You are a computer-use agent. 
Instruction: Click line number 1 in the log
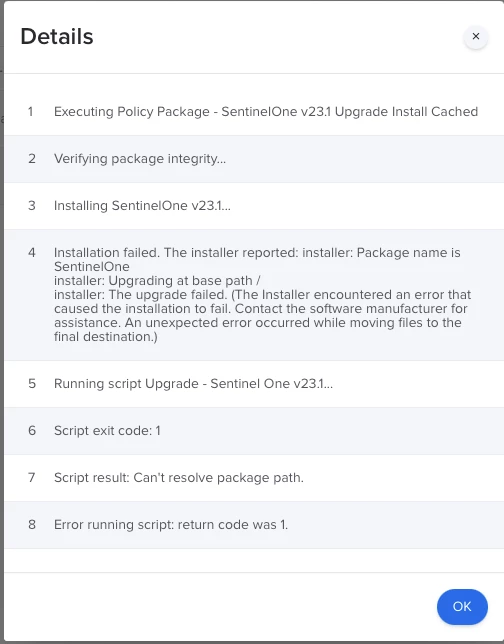(x=31, y=112)
